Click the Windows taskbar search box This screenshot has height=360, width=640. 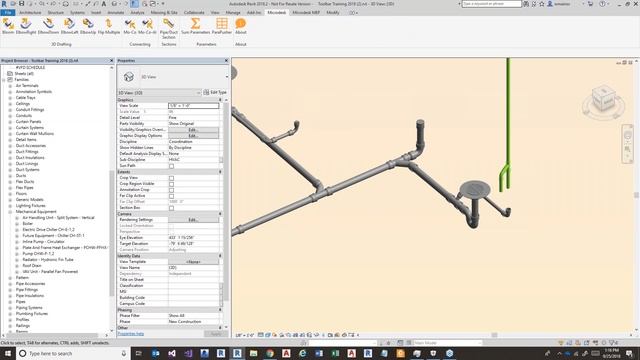point(73,353)
